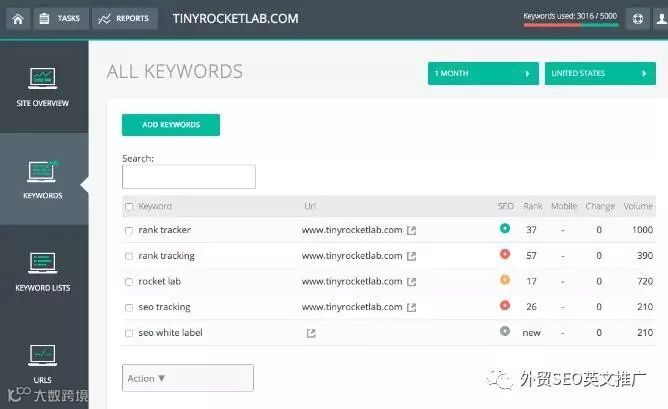Open the user account icon
This screenshot has height=409, width=668.
pyautogui.click(x=661, y=19)
